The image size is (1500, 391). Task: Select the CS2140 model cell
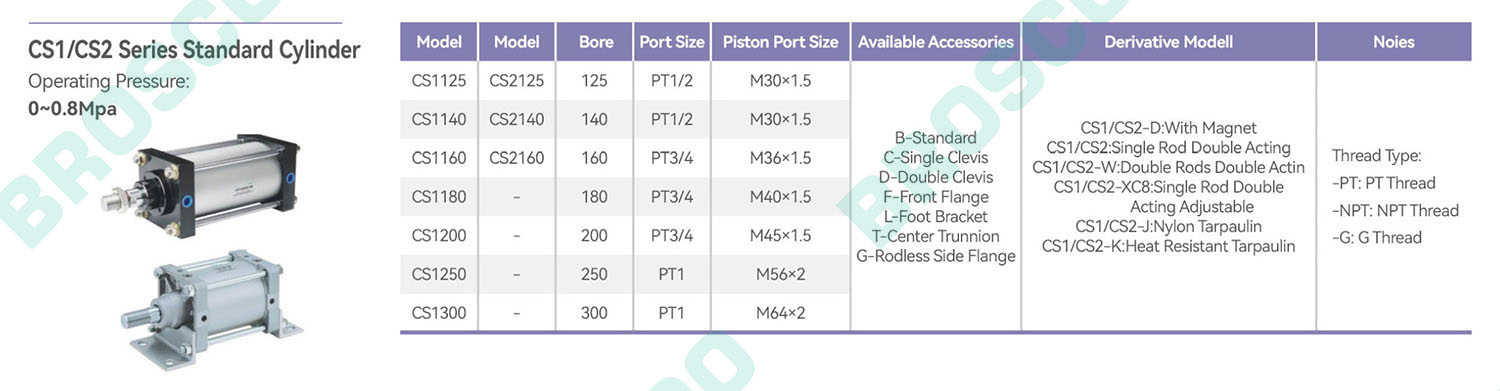click(x=517, y=120)
